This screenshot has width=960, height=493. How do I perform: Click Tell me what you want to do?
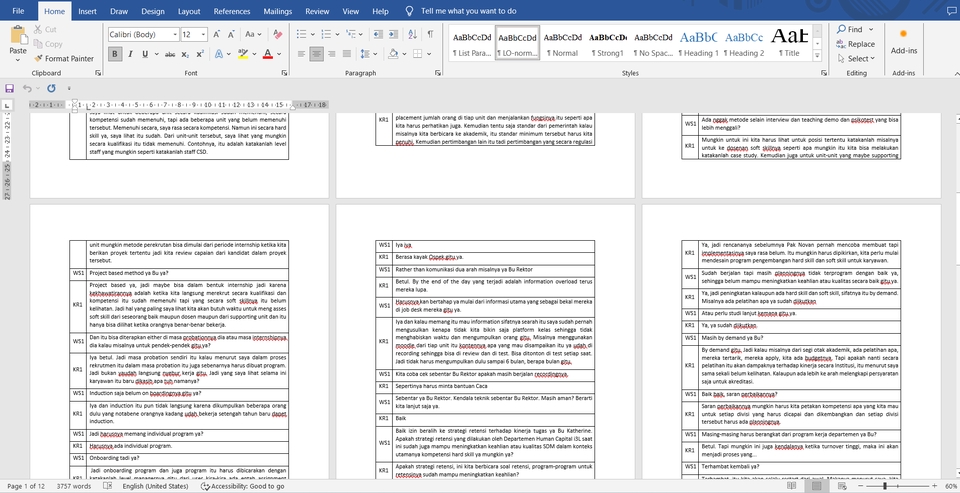pos(468,11)
